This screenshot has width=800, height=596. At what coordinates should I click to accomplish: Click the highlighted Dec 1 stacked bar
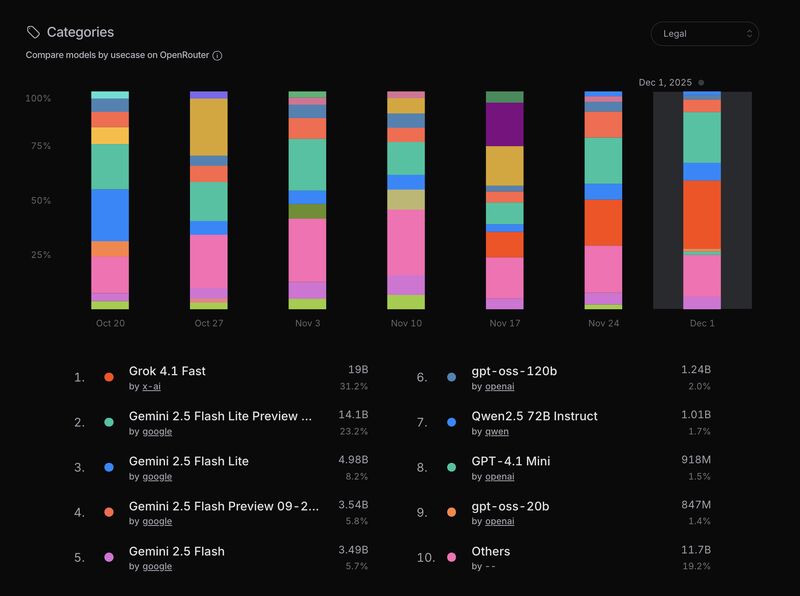point(702,200)
